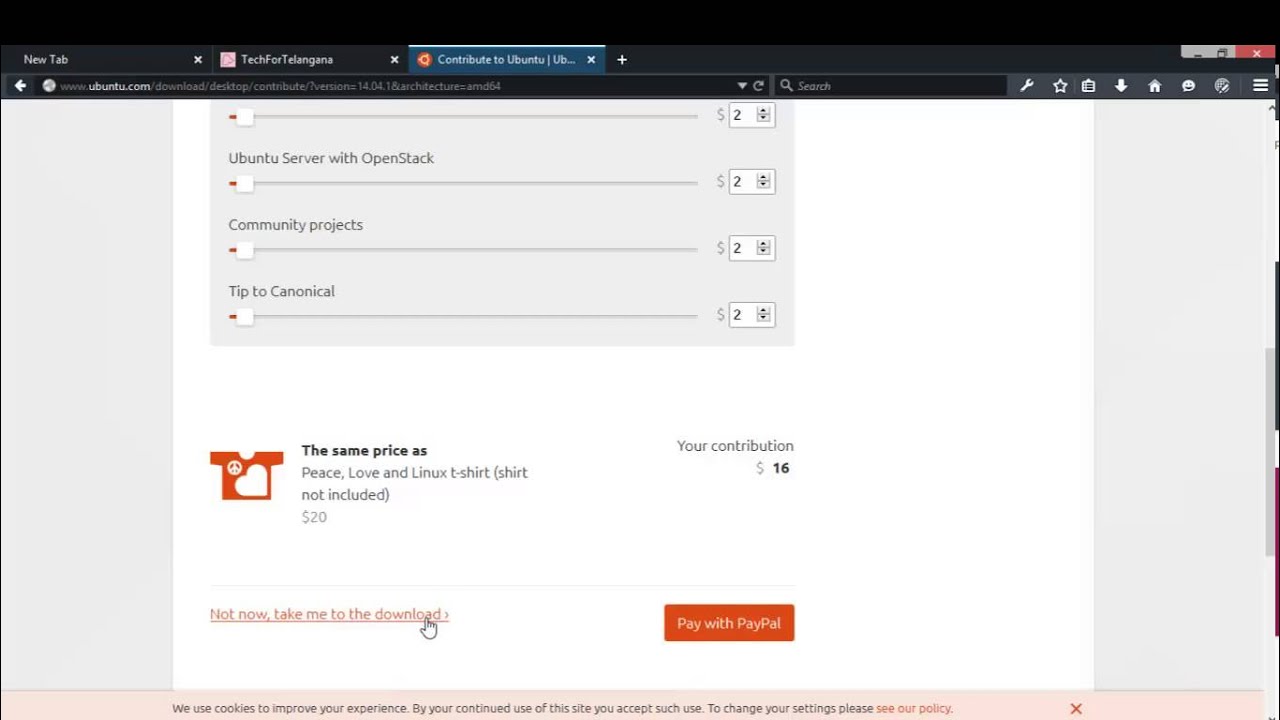Click the smiley chat icon in toolbar
The width and height of the screenshot is (1280, 720).
point(1188,86)
